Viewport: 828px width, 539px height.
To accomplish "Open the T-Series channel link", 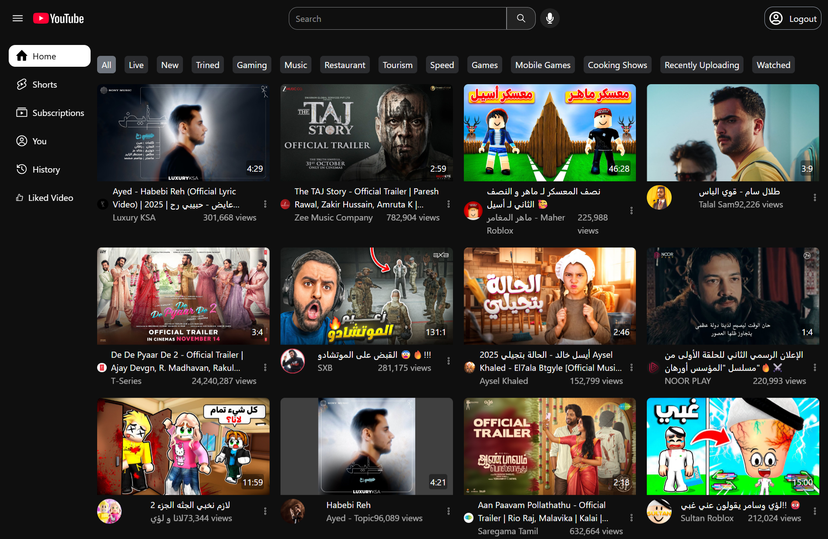I will tap(126, 381).
